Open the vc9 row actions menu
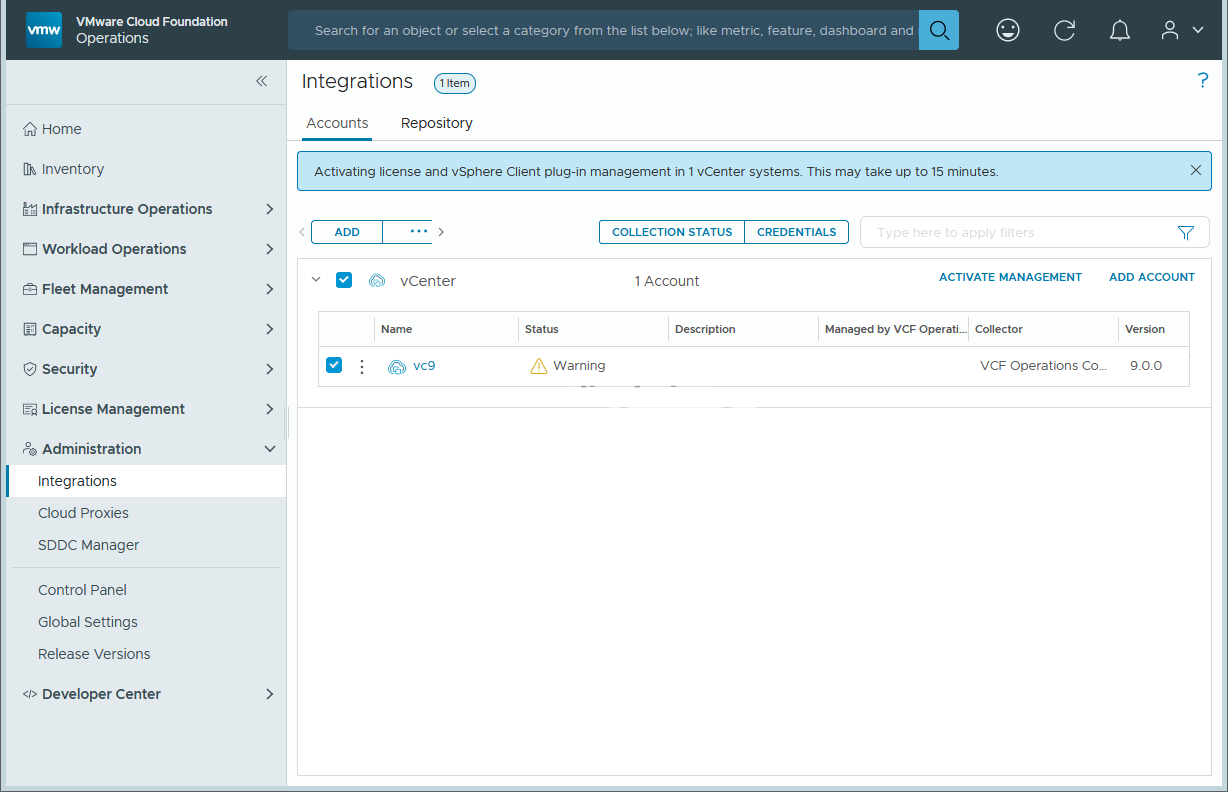The width and height of the screenshot is (1228, 792). coord(362,366)
